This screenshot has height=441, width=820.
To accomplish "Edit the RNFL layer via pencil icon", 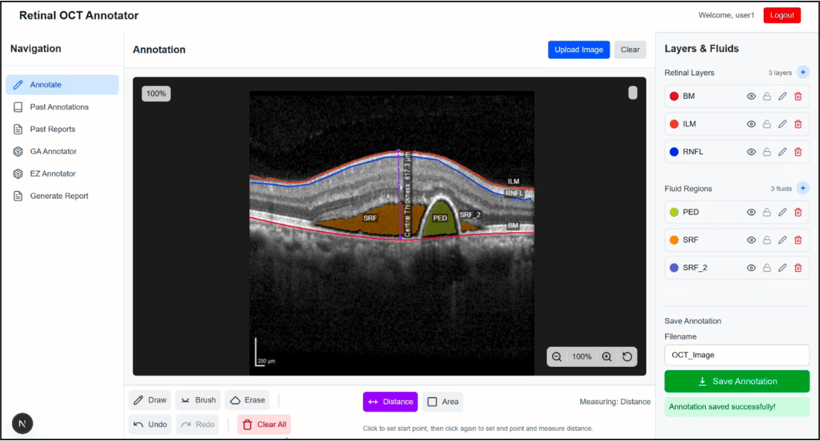I will coord(782,152).
